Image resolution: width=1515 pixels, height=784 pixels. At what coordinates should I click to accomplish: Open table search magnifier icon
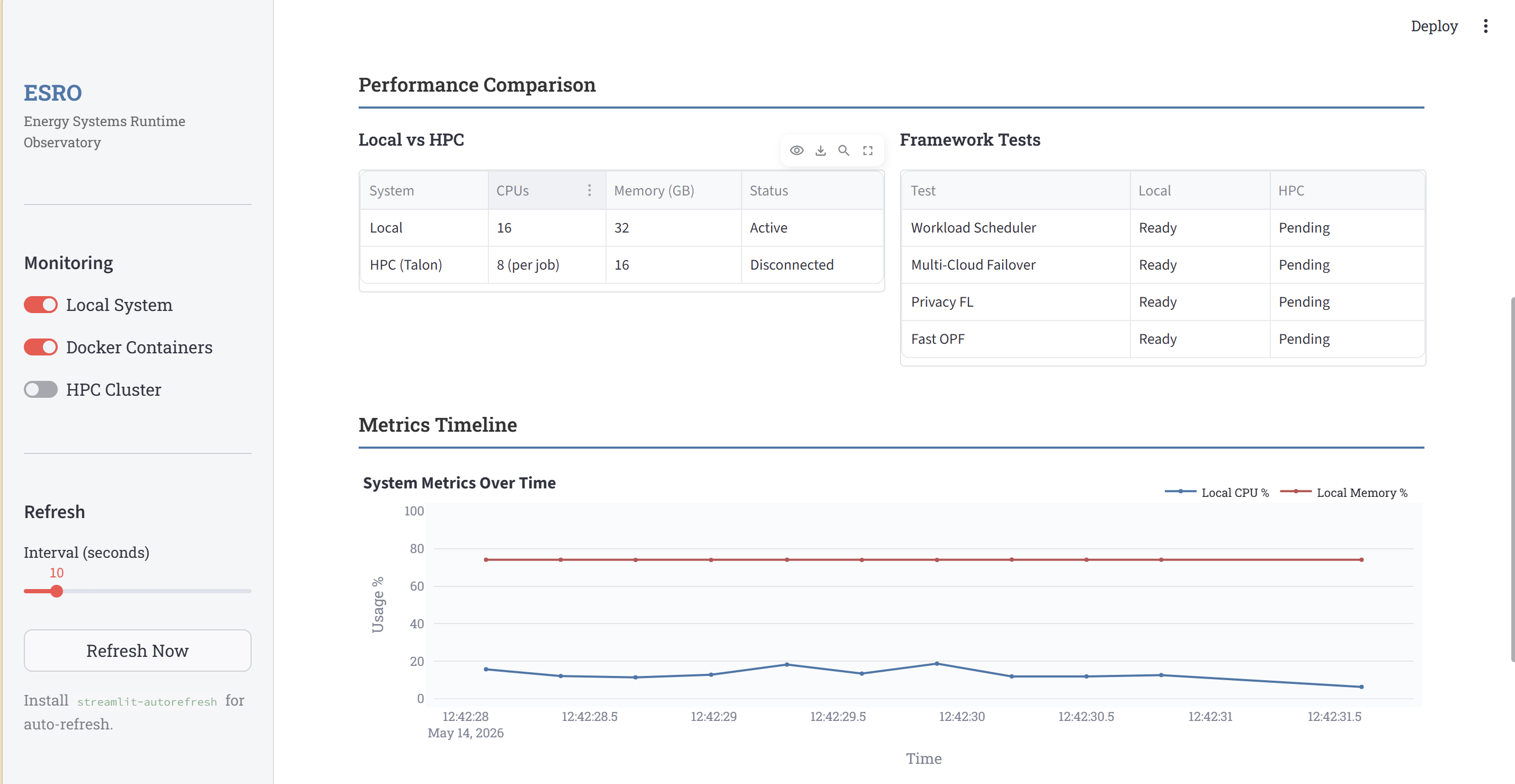coord(843,150)
